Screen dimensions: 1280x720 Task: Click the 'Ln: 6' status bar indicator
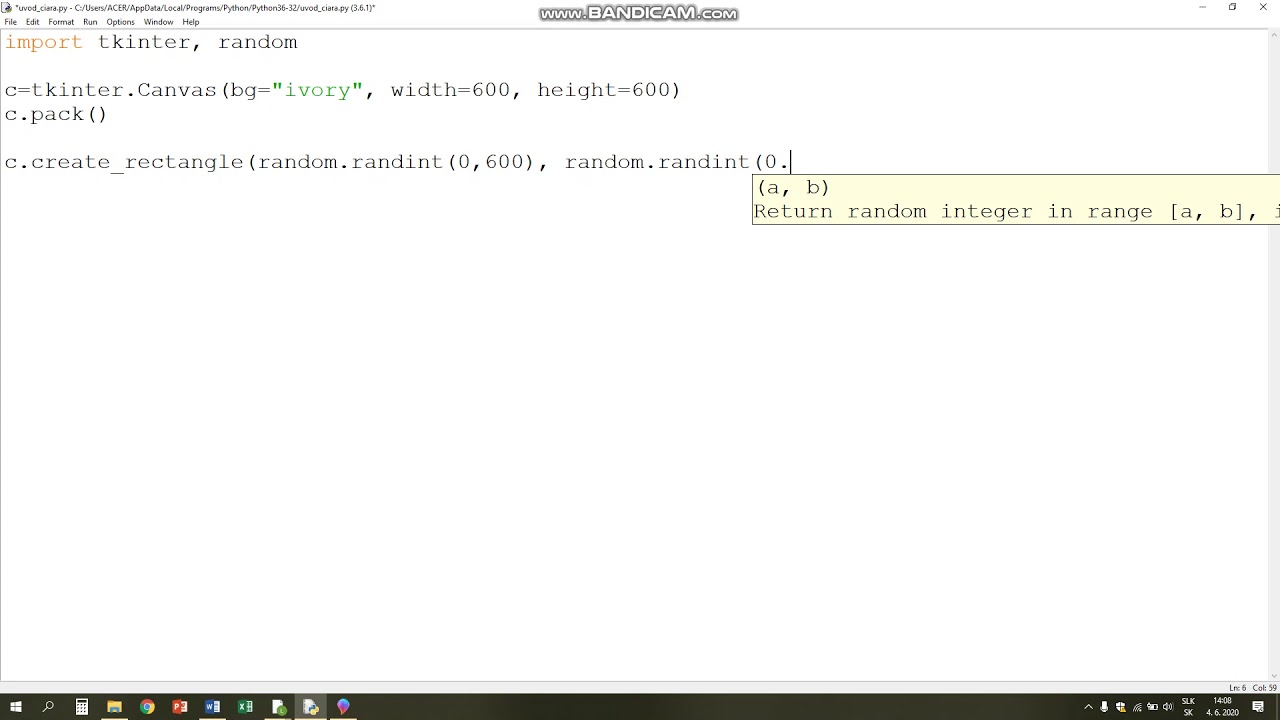[x=1237, y=688]
